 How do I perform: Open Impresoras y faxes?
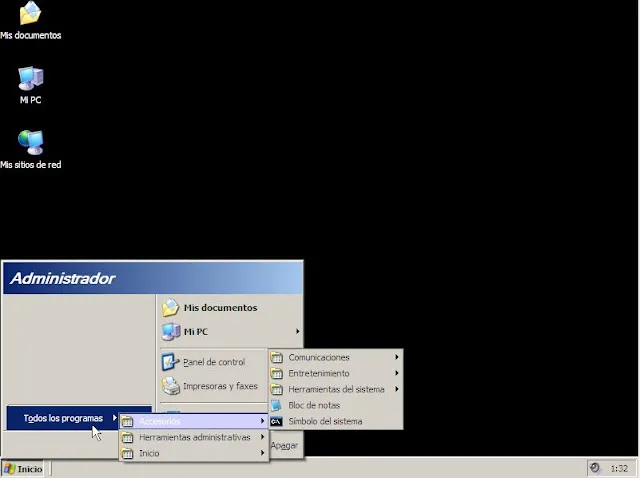tap(213, 386)
